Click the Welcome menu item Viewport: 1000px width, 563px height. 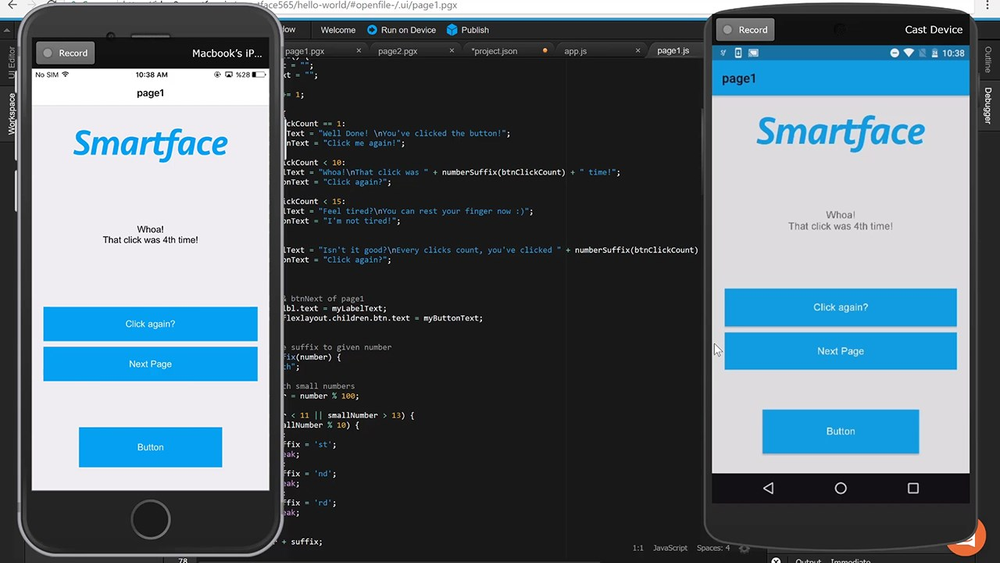click(338, 30)
